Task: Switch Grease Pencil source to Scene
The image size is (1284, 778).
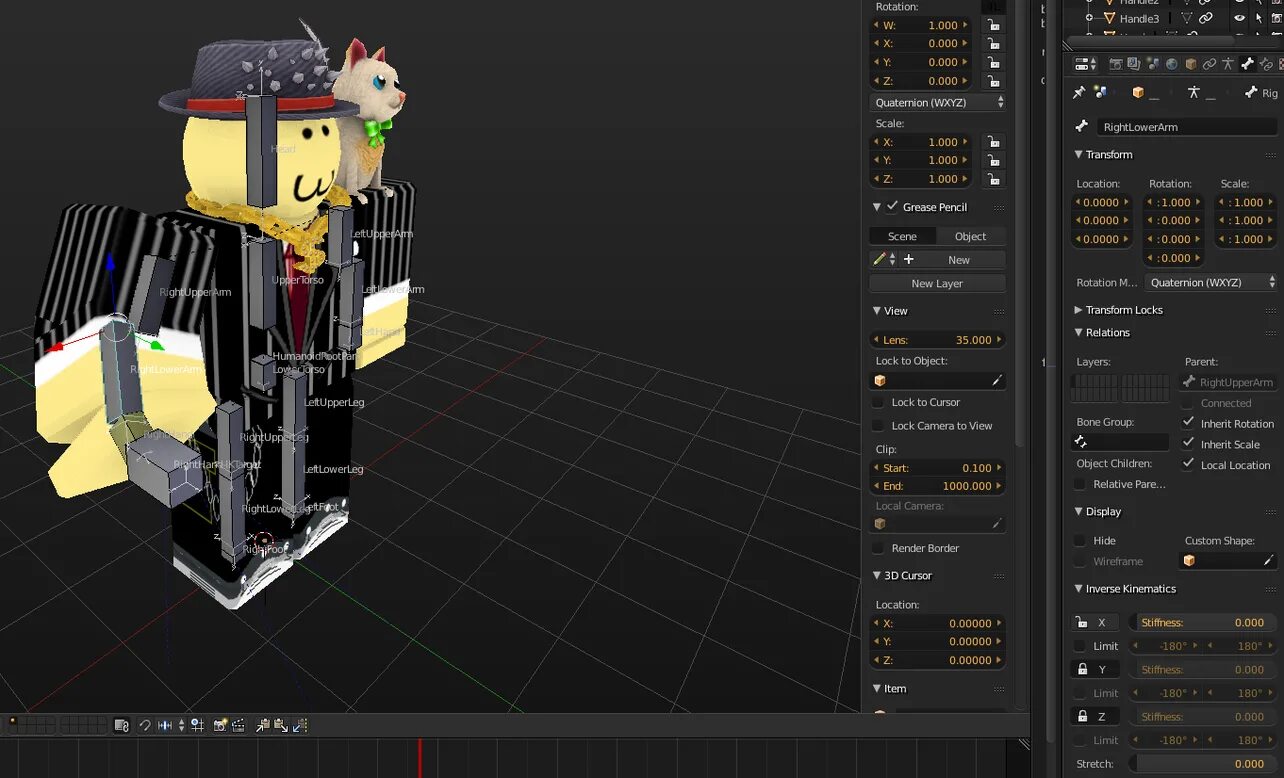Action: pos(902,236)
